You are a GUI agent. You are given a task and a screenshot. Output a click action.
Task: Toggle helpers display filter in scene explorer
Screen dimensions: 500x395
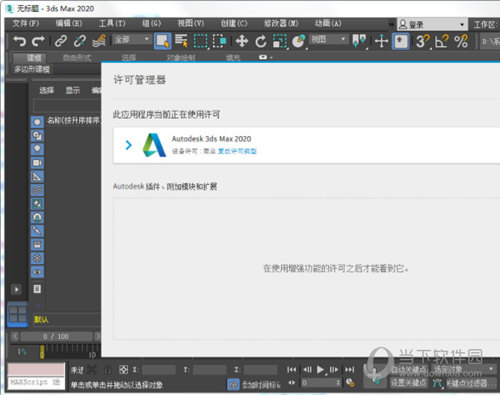pos(37,176)
